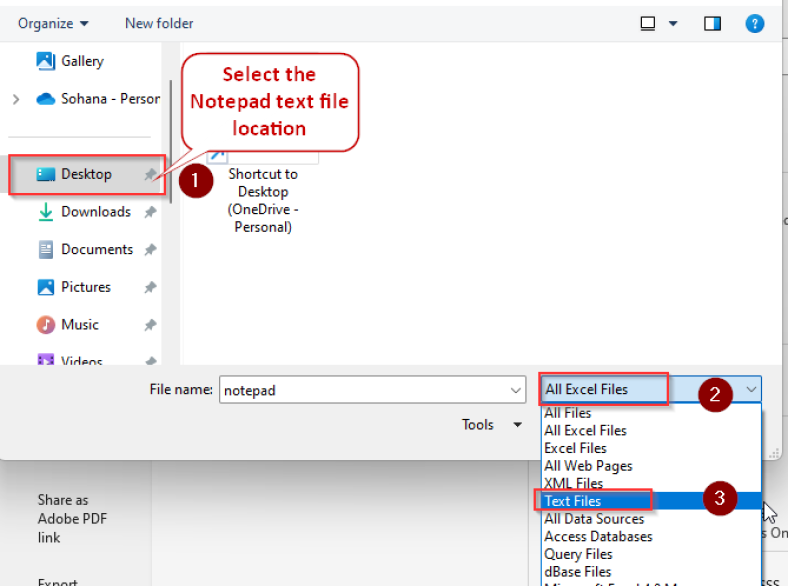This screenshot has height=586, width=788.
Task: Open the Music folder icon
Action: click(x=46, y=325)
